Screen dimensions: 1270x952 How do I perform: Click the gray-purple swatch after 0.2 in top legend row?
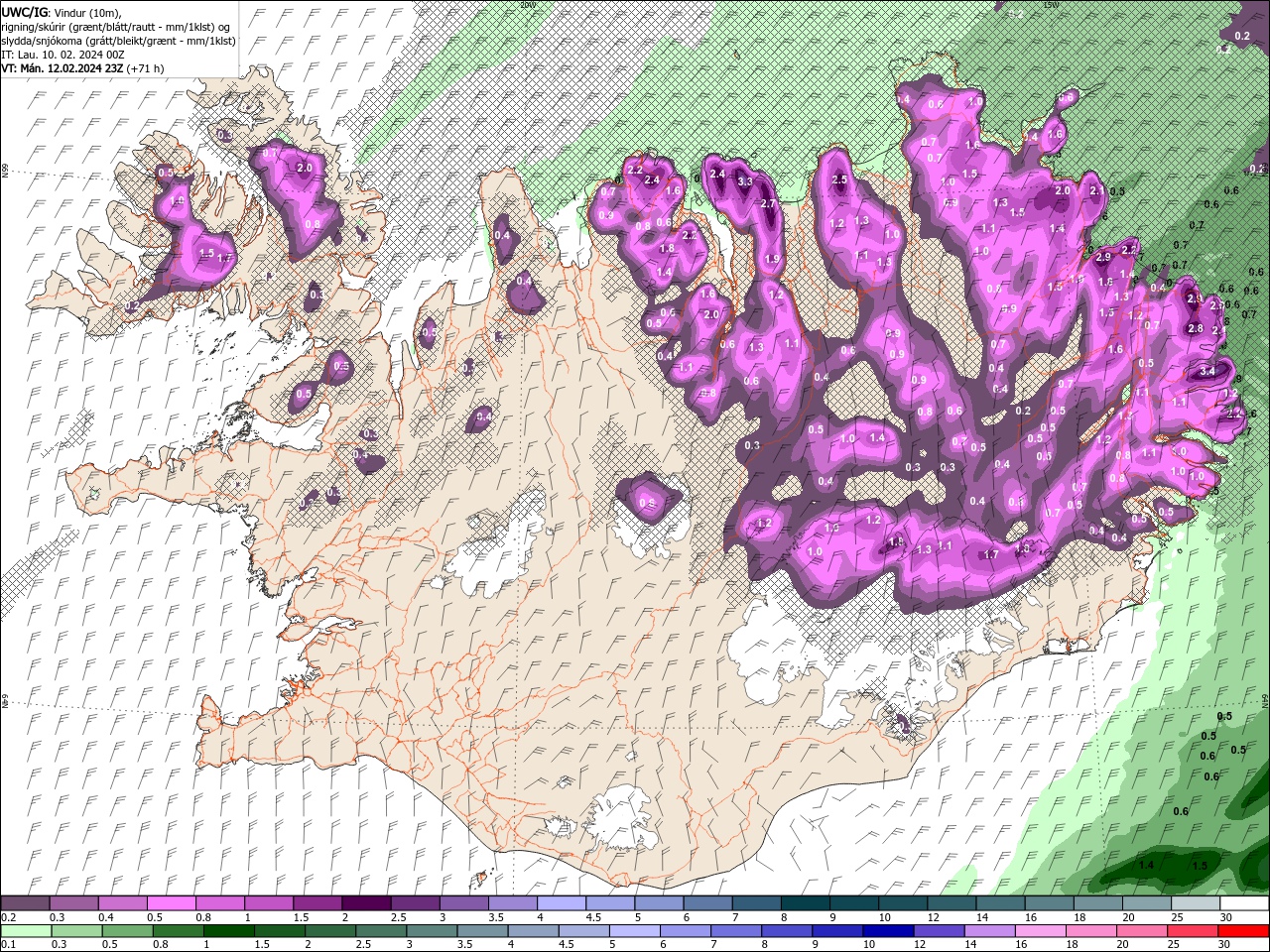[x=26, y=902]
